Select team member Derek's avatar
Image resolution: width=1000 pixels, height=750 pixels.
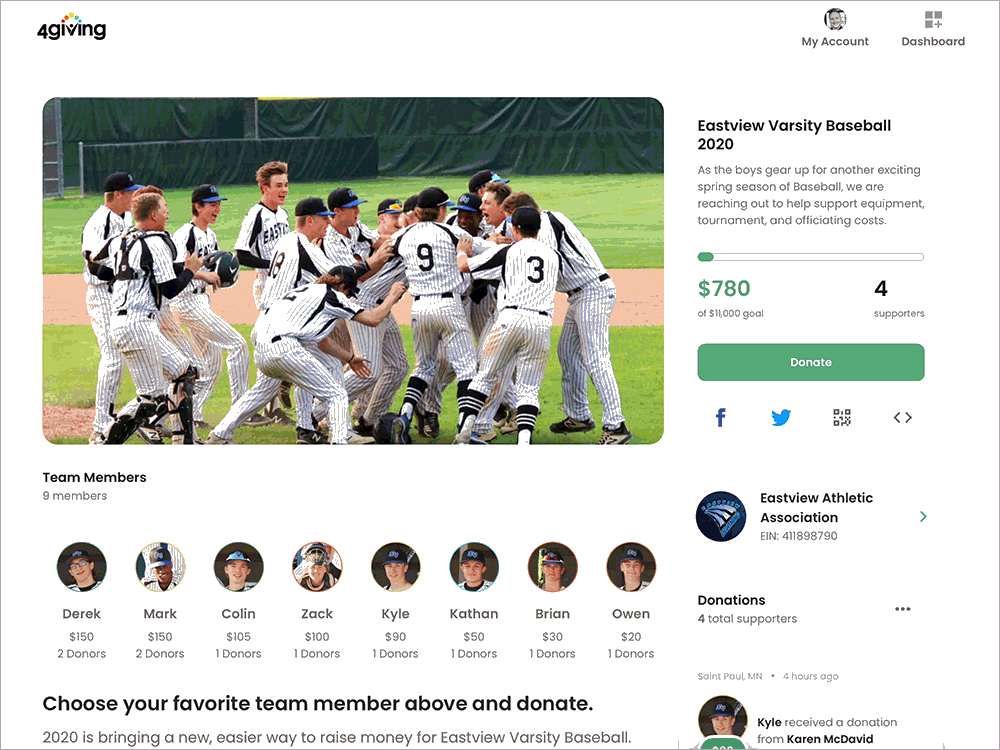(82, 566)
